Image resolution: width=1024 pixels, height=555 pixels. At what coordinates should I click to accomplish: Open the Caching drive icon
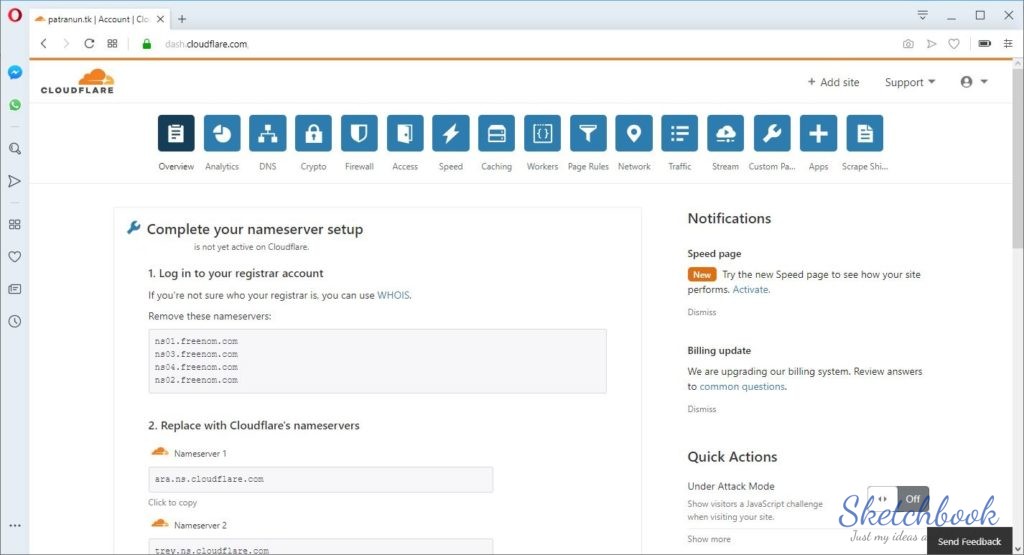click(496, 133)
